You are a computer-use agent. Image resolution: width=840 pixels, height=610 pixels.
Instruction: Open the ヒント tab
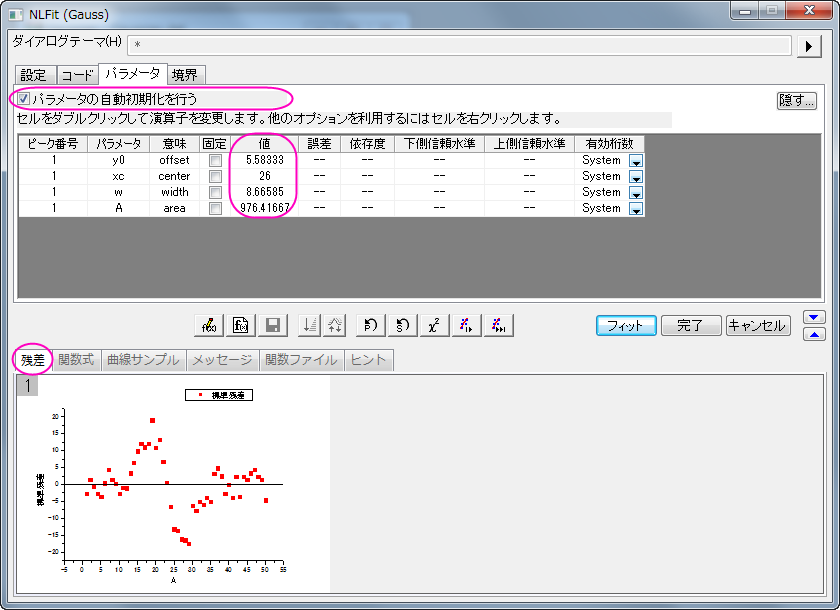(x=369, y=360)
